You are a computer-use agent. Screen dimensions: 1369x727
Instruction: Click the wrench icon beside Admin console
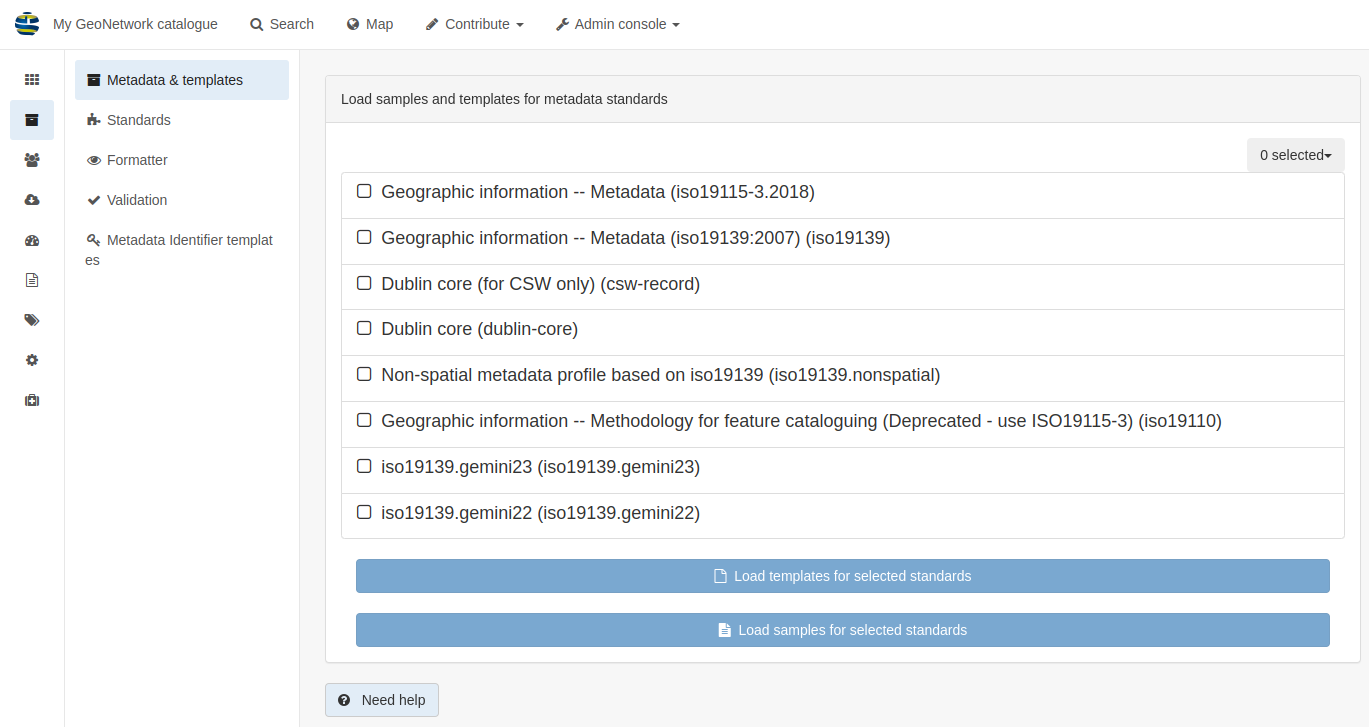click(562, 24)
